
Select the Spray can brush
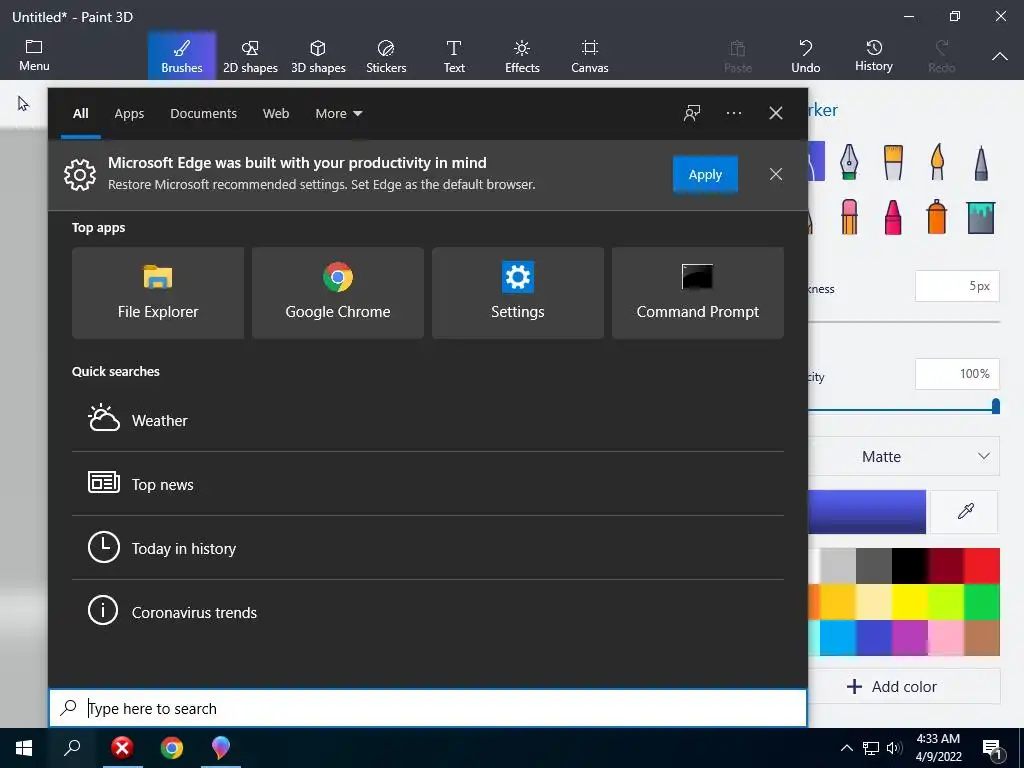[x=936, y=217]
